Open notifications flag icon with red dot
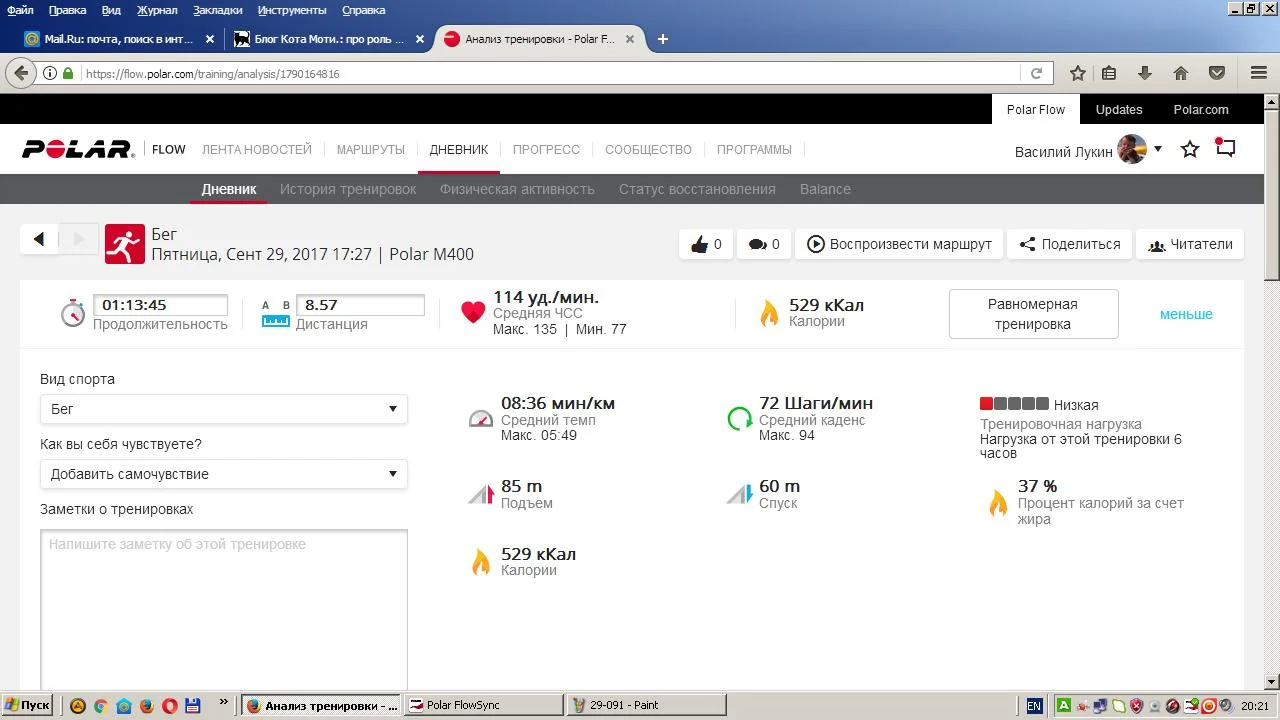Screen dimensions: 1280x720 [1226, 148]
